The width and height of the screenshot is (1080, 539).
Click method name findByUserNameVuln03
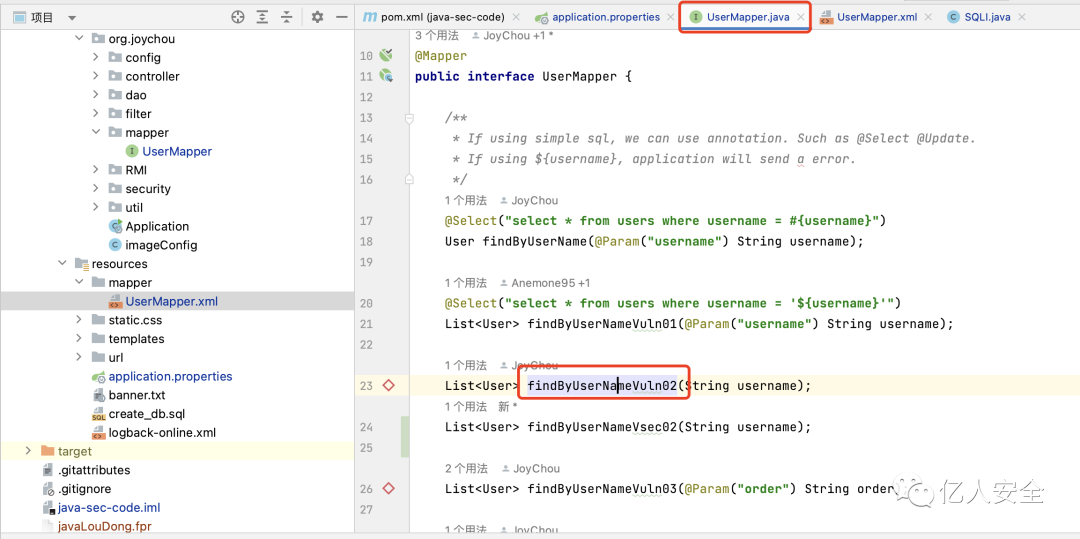click(603, 489)
